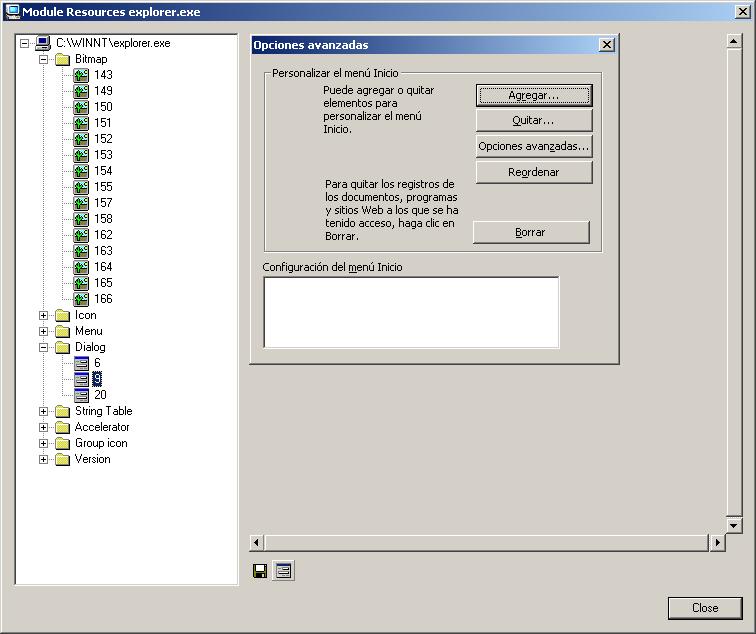Viewport: 756px width, 634px height.
Task: Click the Version folder icon
Action: point(62,459)
